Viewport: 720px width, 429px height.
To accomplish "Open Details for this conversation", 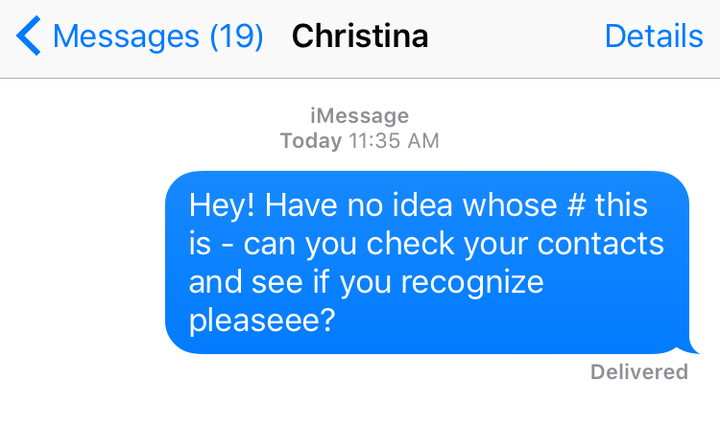I will pyautogui.click(x=653, y=37).
